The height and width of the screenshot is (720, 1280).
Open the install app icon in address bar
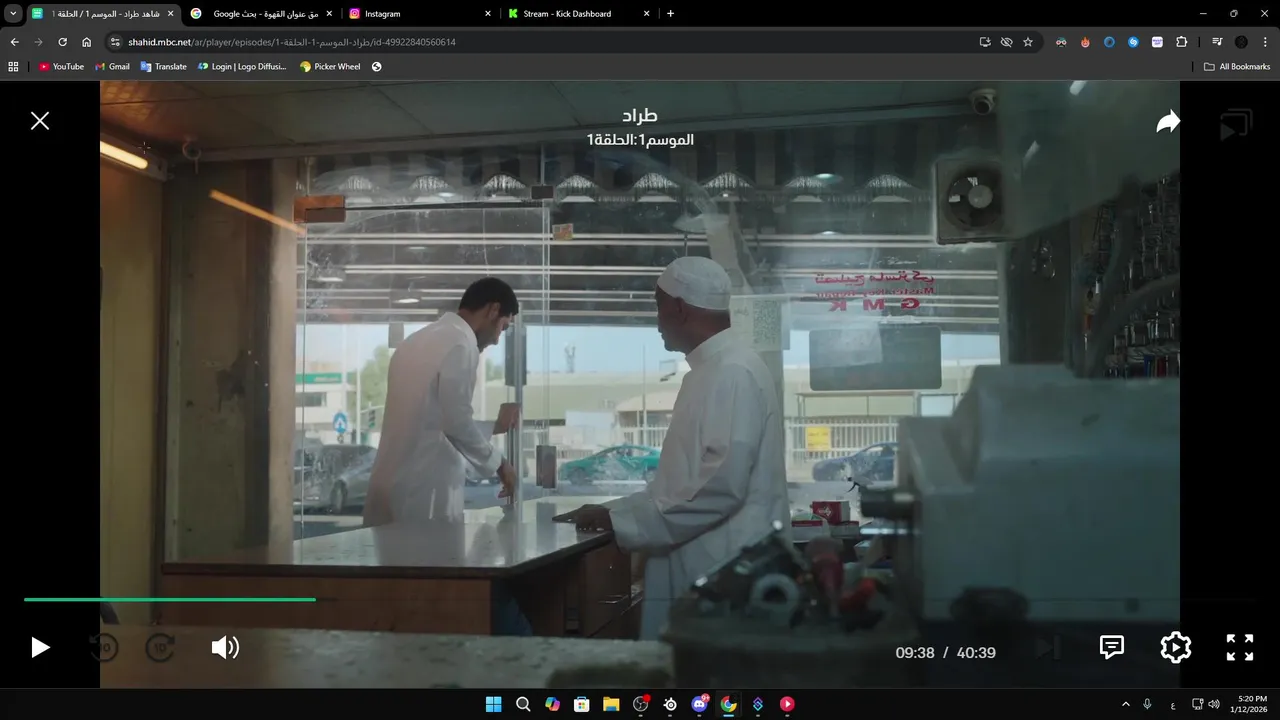coord(985,42)
